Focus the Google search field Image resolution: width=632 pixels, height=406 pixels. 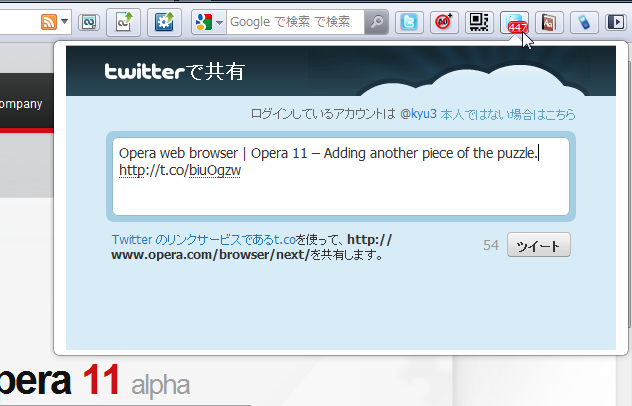click(295, 22)
